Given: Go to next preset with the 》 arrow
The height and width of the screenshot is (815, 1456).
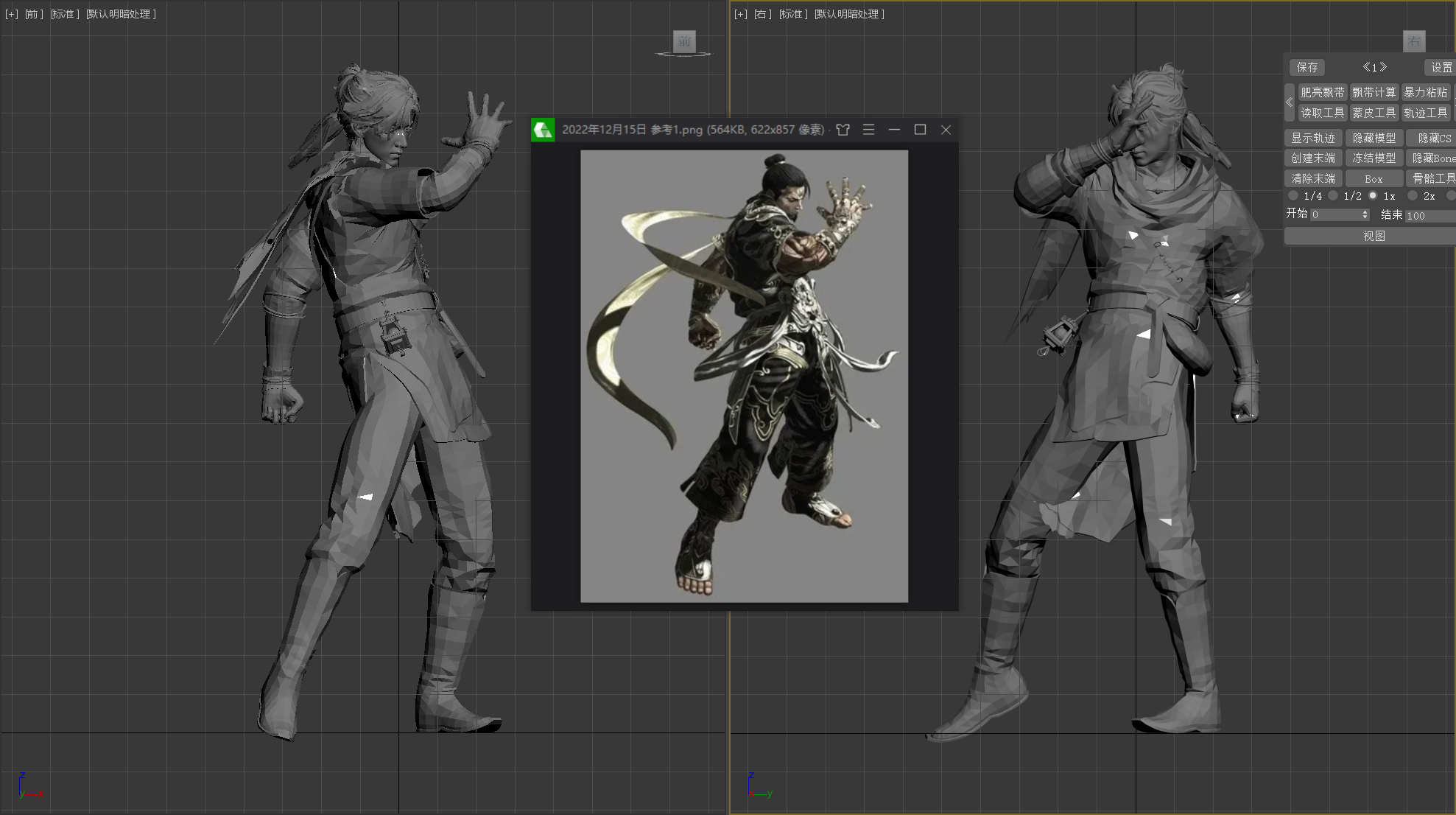Looking at the screenshot, I should click(1383, 67).
